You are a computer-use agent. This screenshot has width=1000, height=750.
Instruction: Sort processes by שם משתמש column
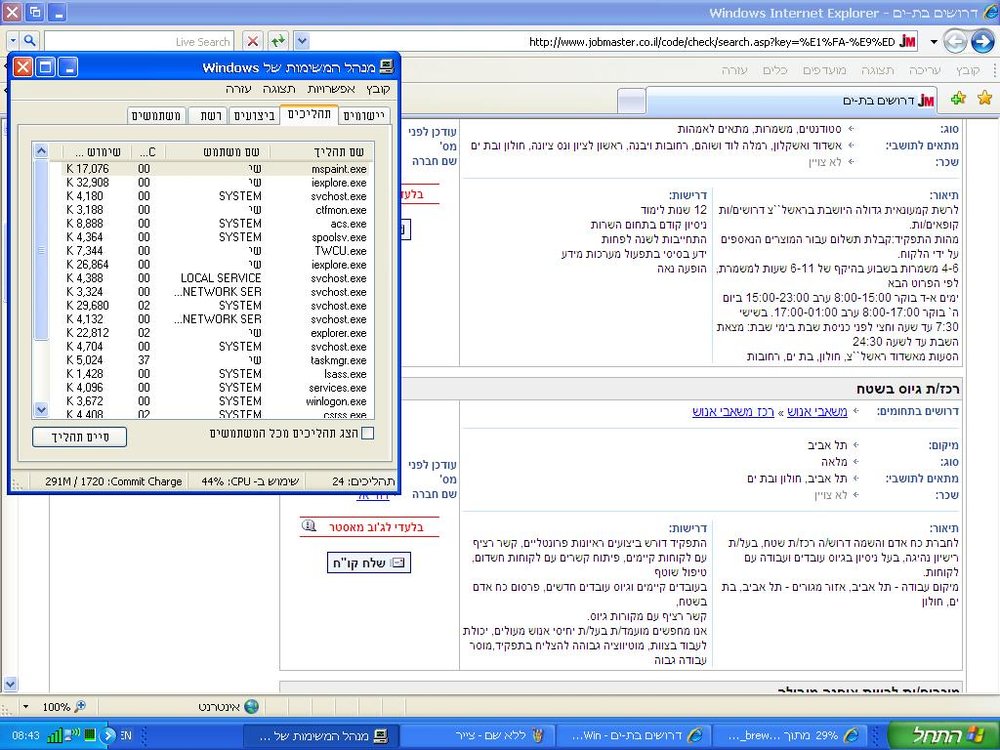(217, 152)
